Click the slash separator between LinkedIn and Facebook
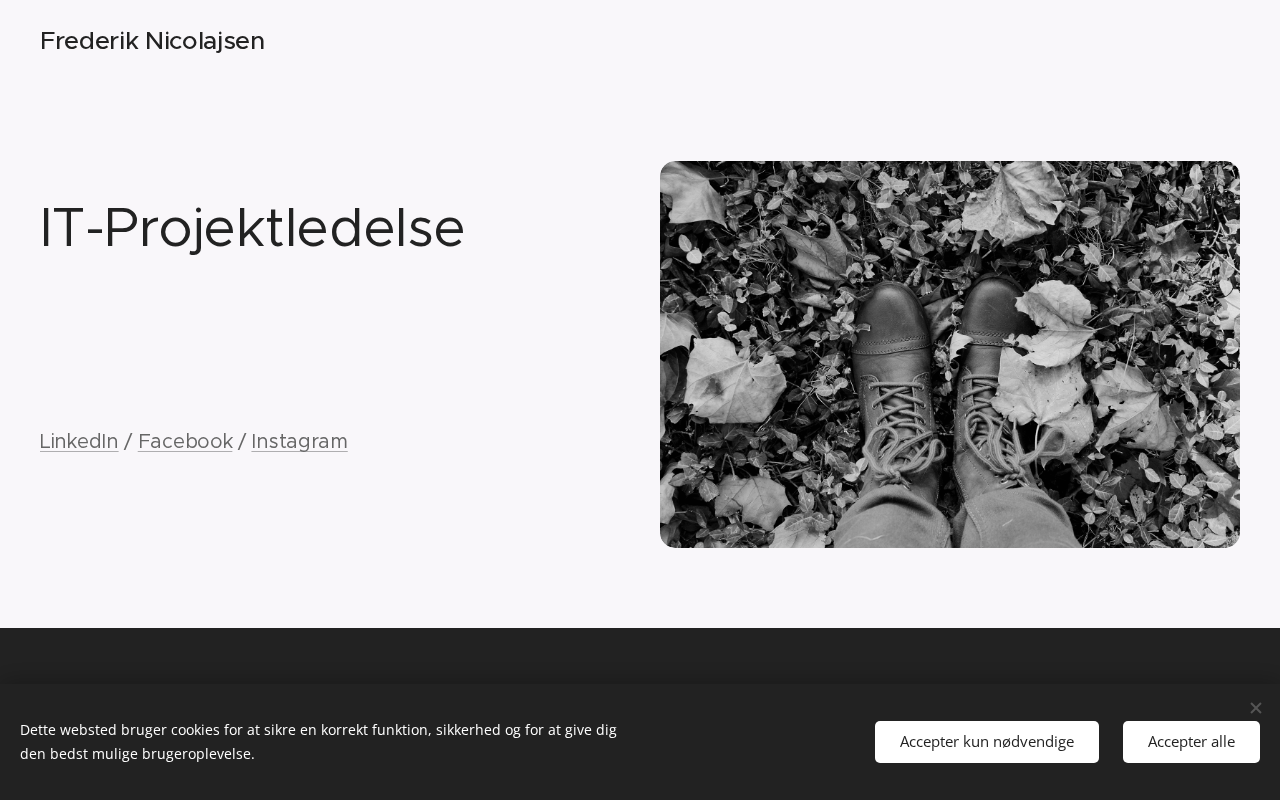 tap(128, 441)
